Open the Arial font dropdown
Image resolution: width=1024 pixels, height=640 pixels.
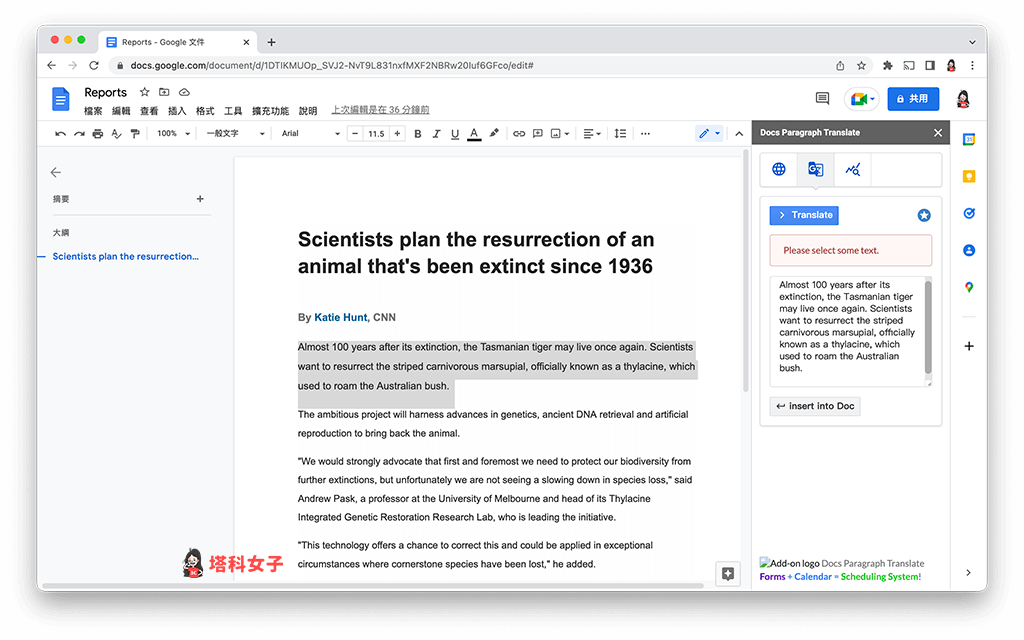(x=311, y=134)
